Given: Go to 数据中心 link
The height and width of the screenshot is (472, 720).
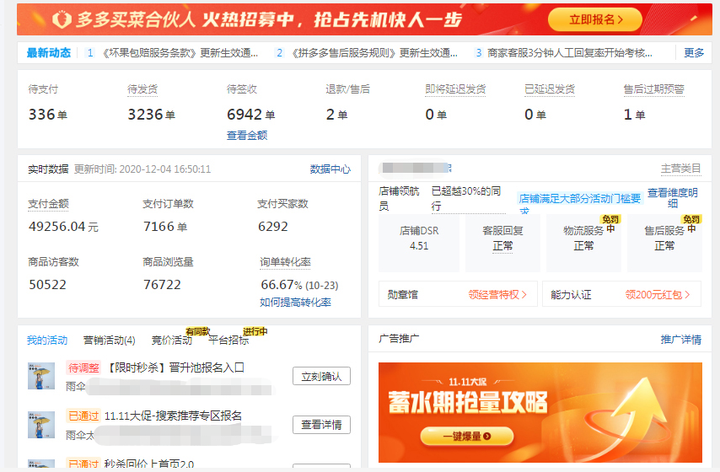Looking at the screenshot, I should tap(330, 169).
